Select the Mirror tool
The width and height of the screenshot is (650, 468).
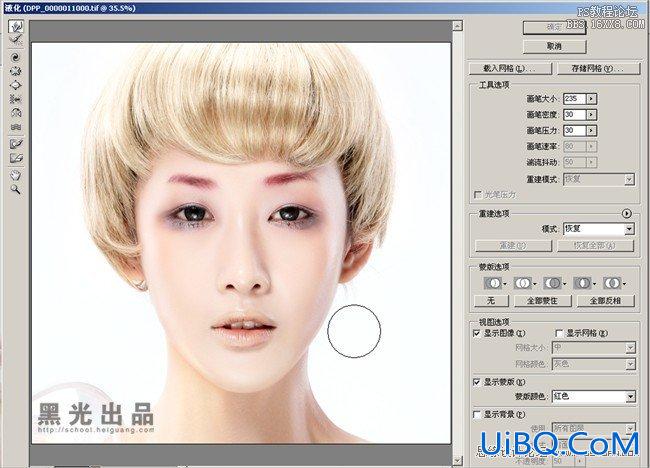[x=16, y=113]
